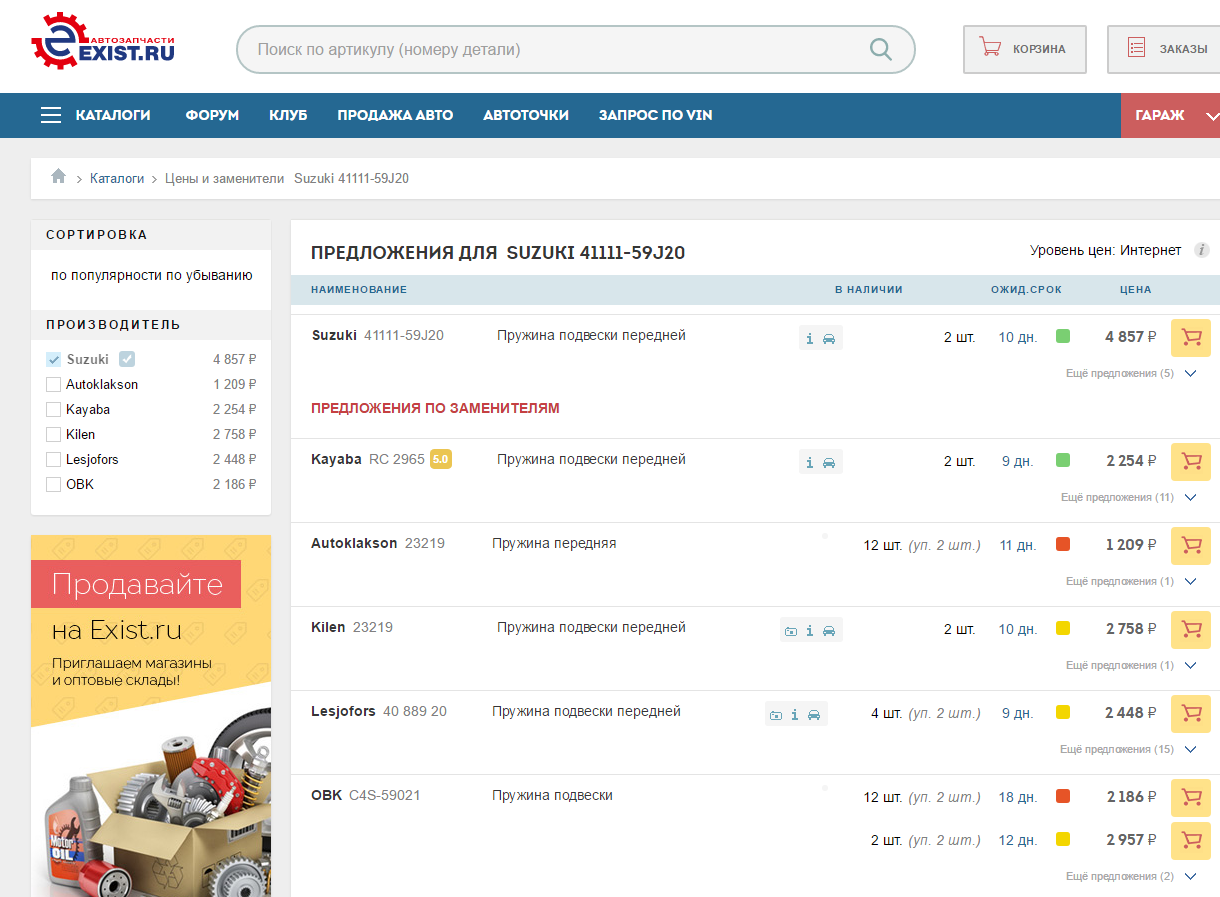This screenshot has width=1220, height=897.
Task: Go to Продажа авто section
Action: (395, 115)
